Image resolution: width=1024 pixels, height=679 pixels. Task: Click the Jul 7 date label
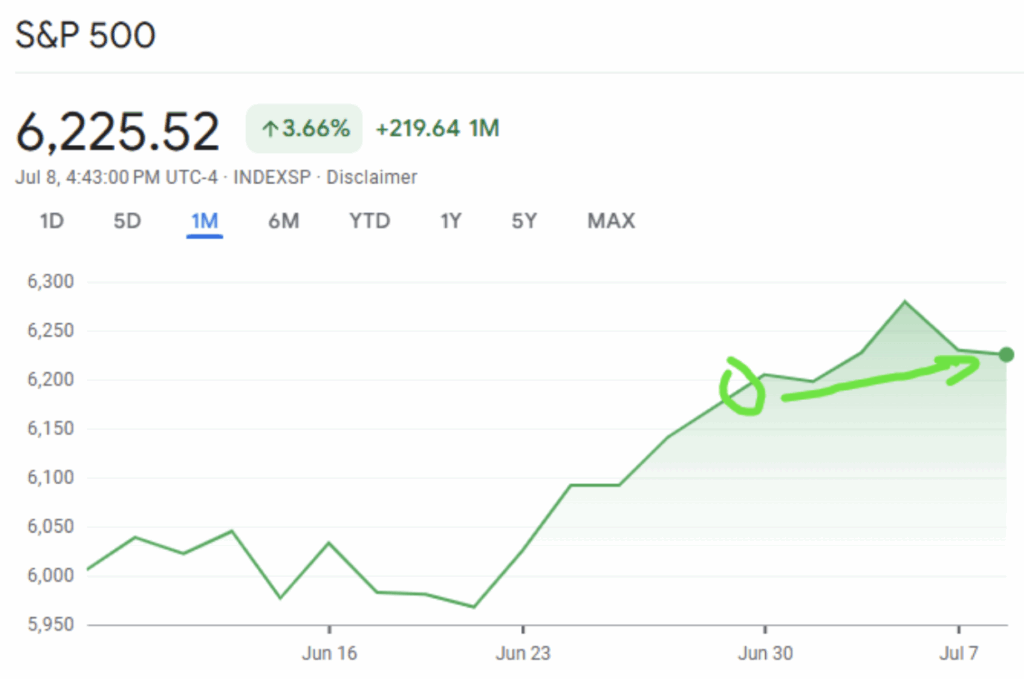959,654
